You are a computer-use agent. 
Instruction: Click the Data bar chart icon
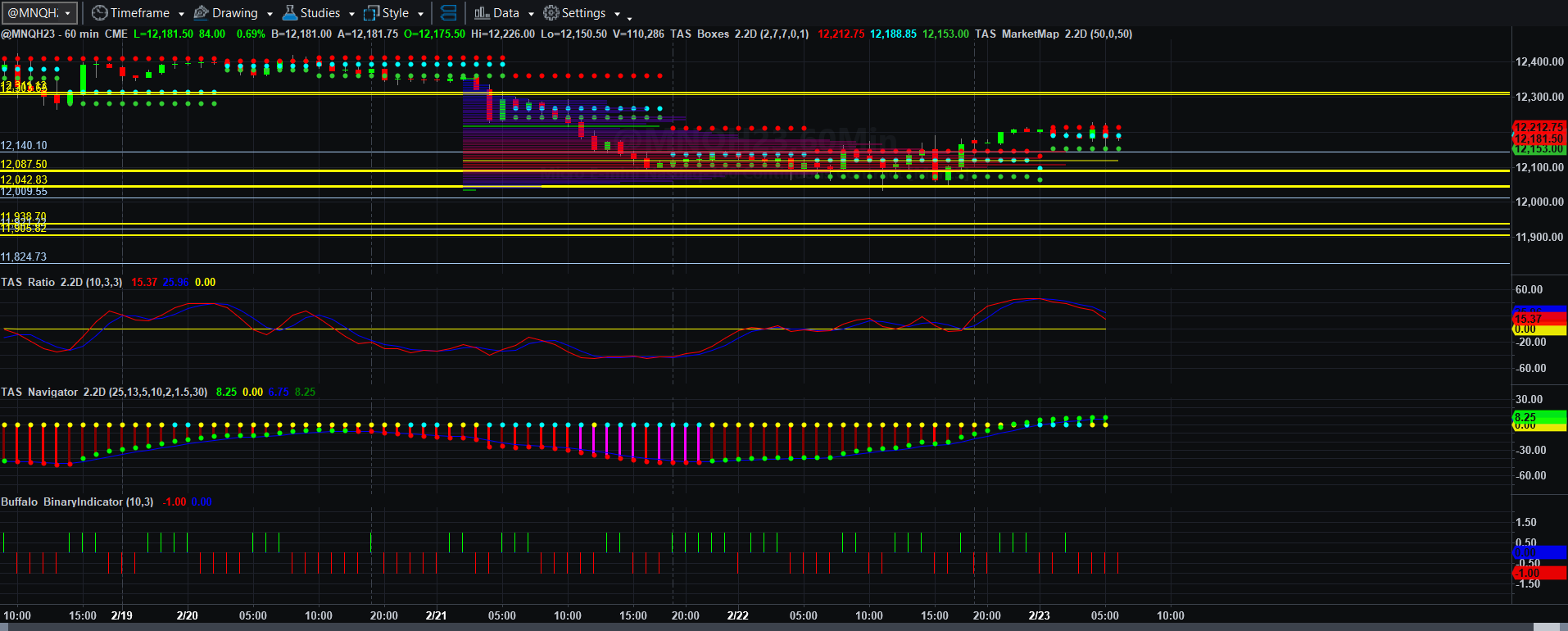pos(482,13)
